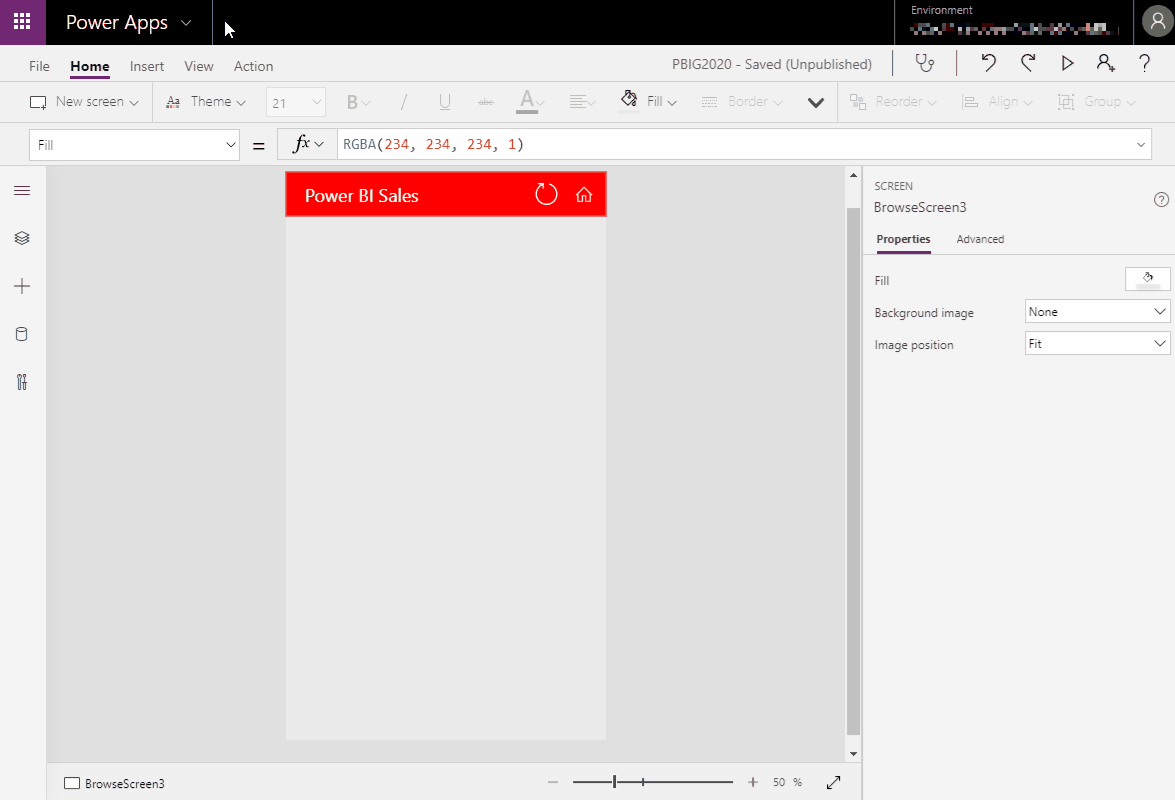Switch to the Properties tab
The height and width of the screenshot is (800, 1175).
pyautogui.click(x=903, y=239)
